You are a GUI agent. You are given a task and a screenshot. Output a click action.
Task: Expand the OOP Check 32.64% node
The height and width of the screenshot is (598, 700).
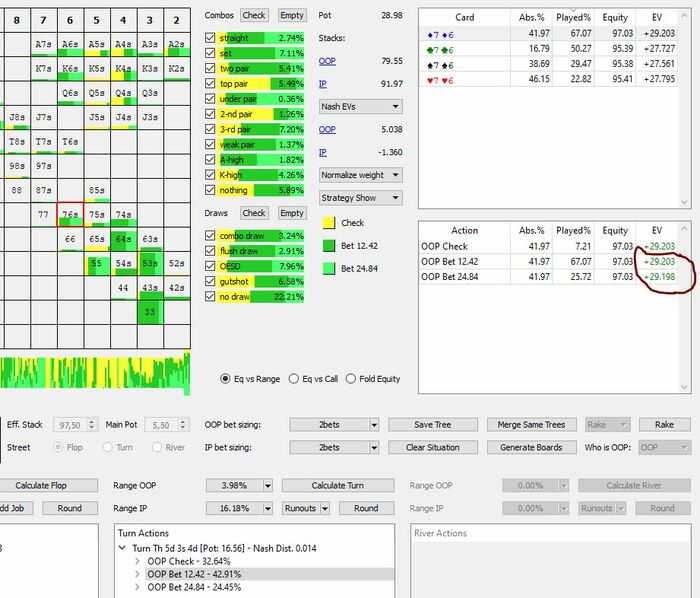click(x=137, y=561)
